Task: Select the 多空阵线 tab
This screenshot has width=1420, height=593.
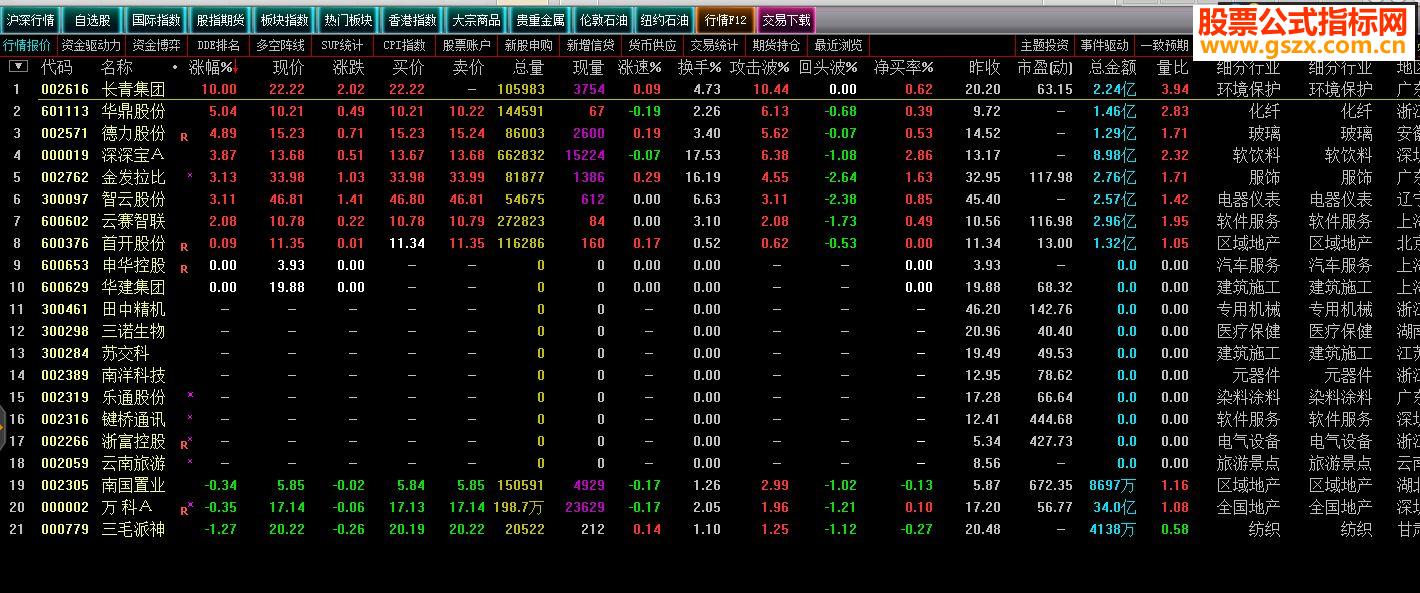Action: (x=280, y=45)
